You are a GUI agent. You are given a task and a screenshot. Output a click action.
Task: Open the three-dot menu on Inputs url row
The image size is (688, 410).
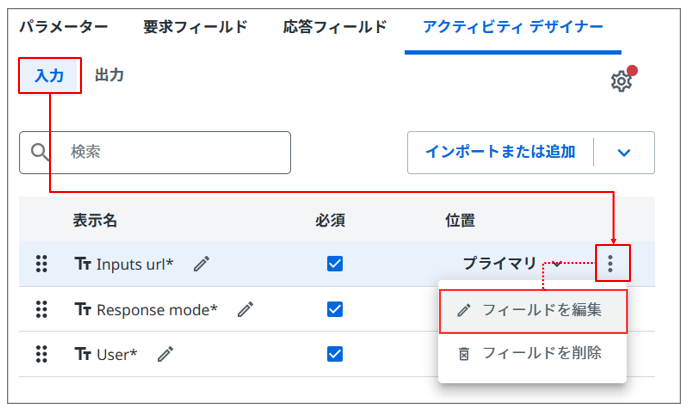[x=611, y=264]
